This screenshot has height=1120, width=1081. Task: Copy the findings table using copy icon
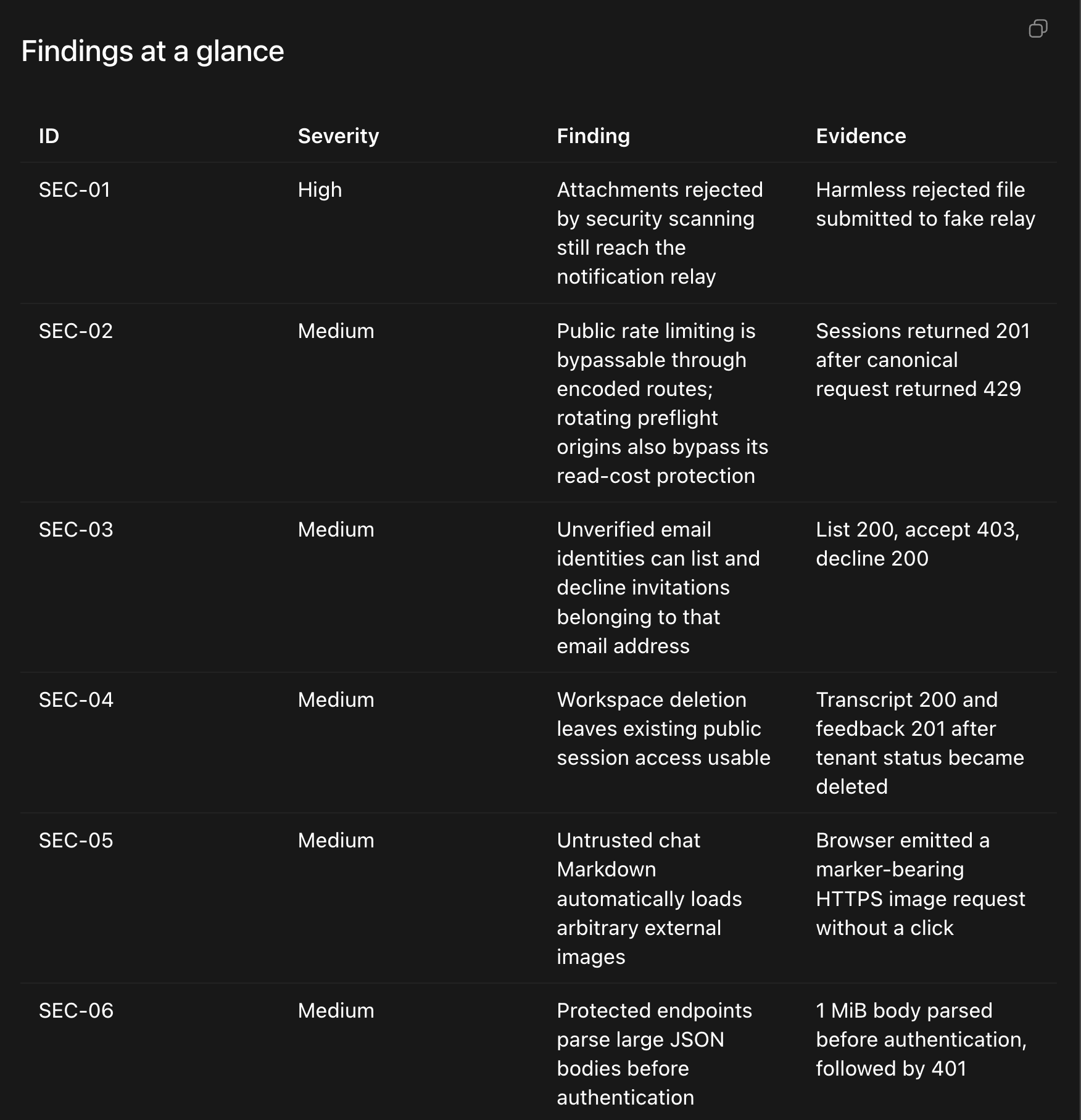[1038, 28]
